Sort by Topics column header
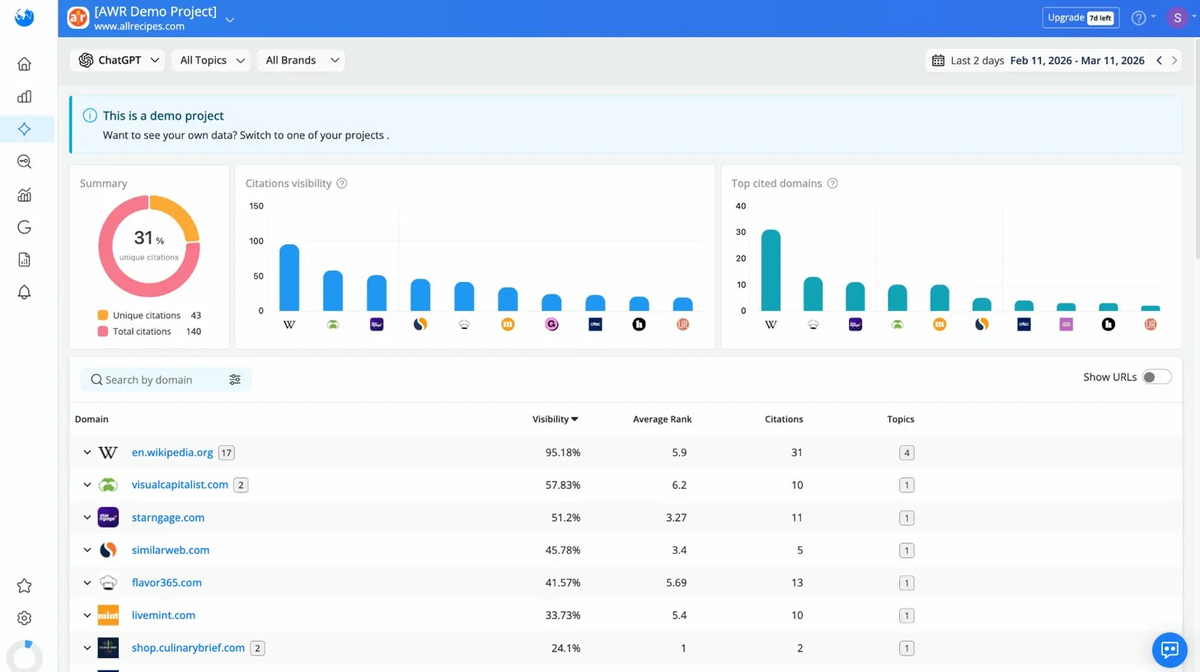Image resolution: width=1200 pixels, height=672 pixels. click(900, 419)
